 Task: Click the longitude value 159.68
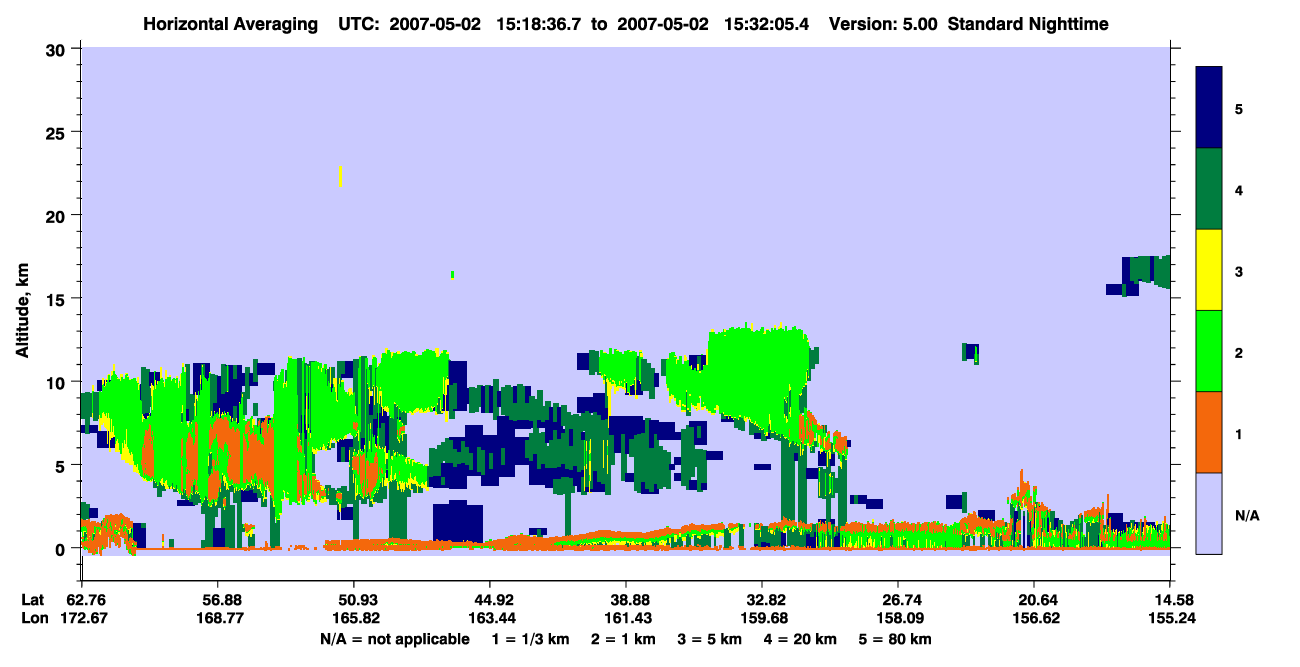(x=762, y=618)
